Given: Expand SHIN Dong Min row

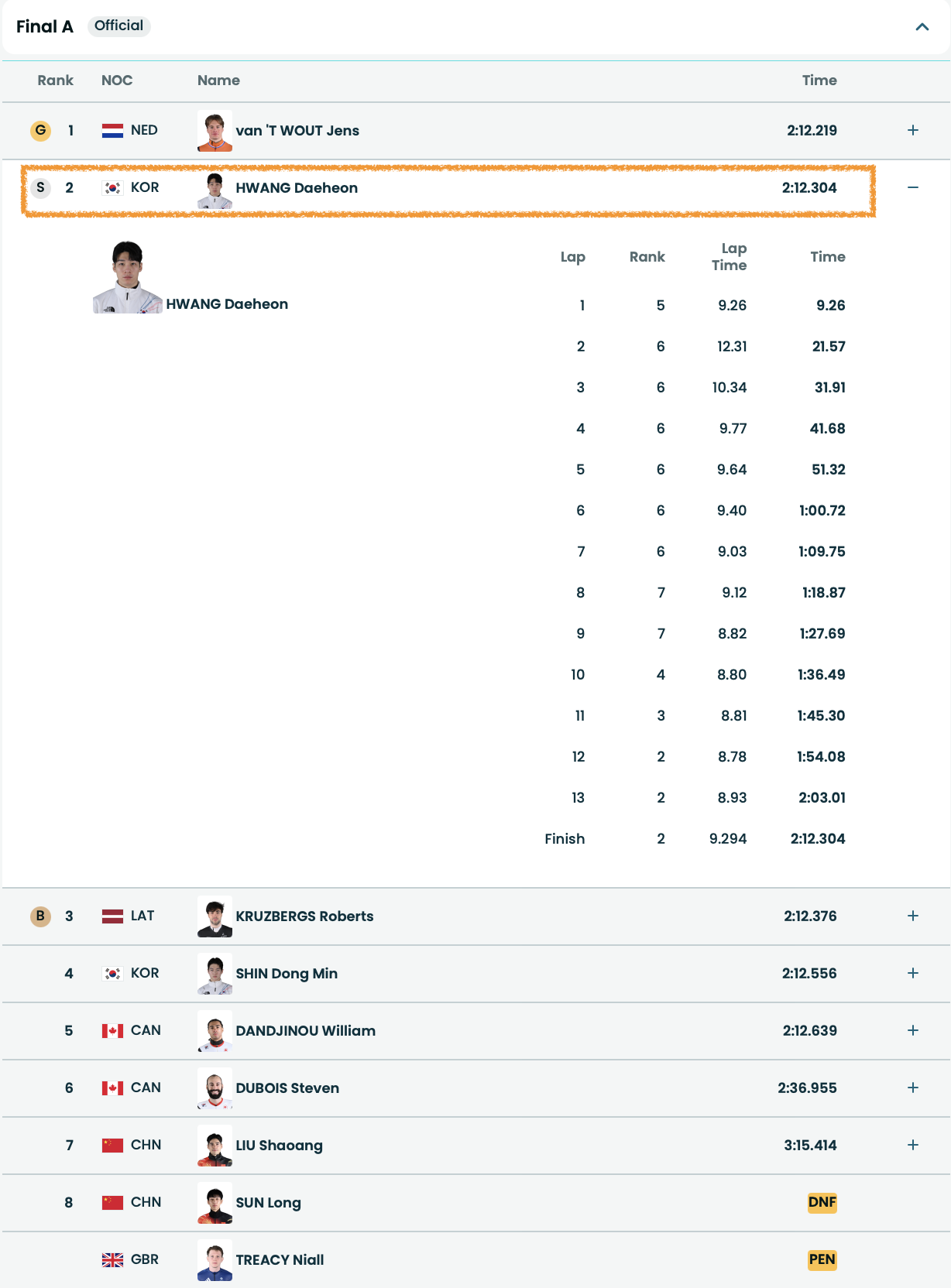Looking at the screenshot, I should 913,973.
